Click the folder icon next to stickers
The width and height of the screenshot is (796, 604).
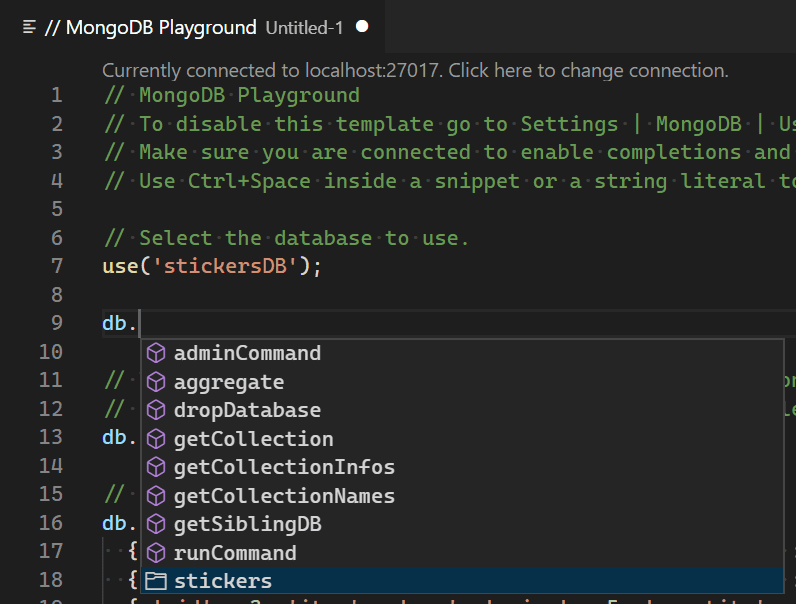(x=155, y=581)
